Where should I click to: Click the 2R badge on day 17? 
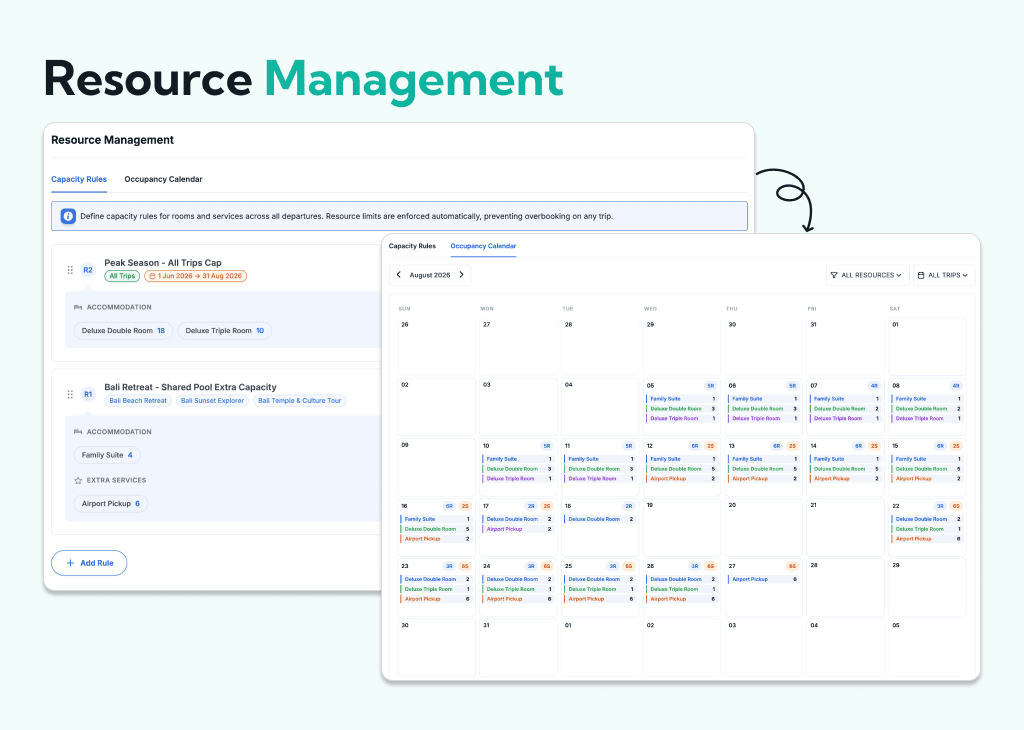(531, 506)
